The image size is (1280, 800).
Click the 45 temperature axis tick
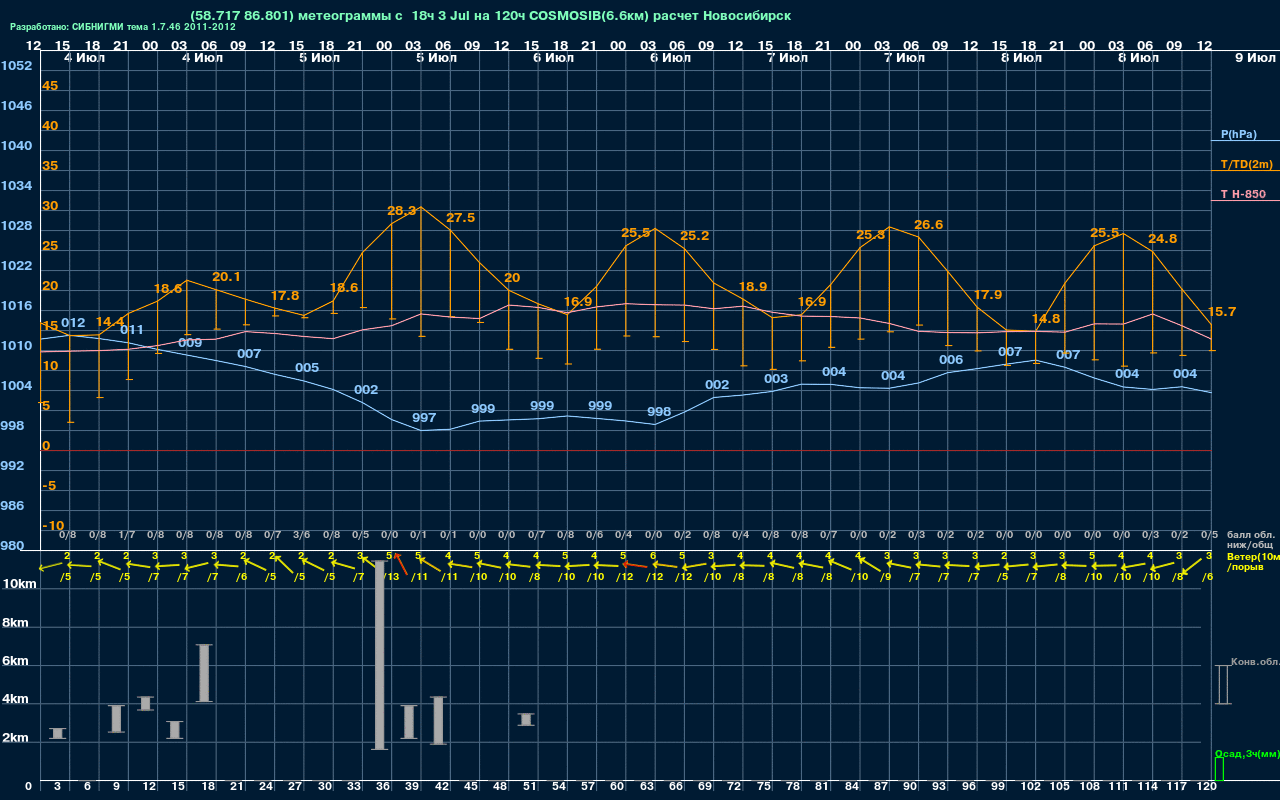coord(50,86)
